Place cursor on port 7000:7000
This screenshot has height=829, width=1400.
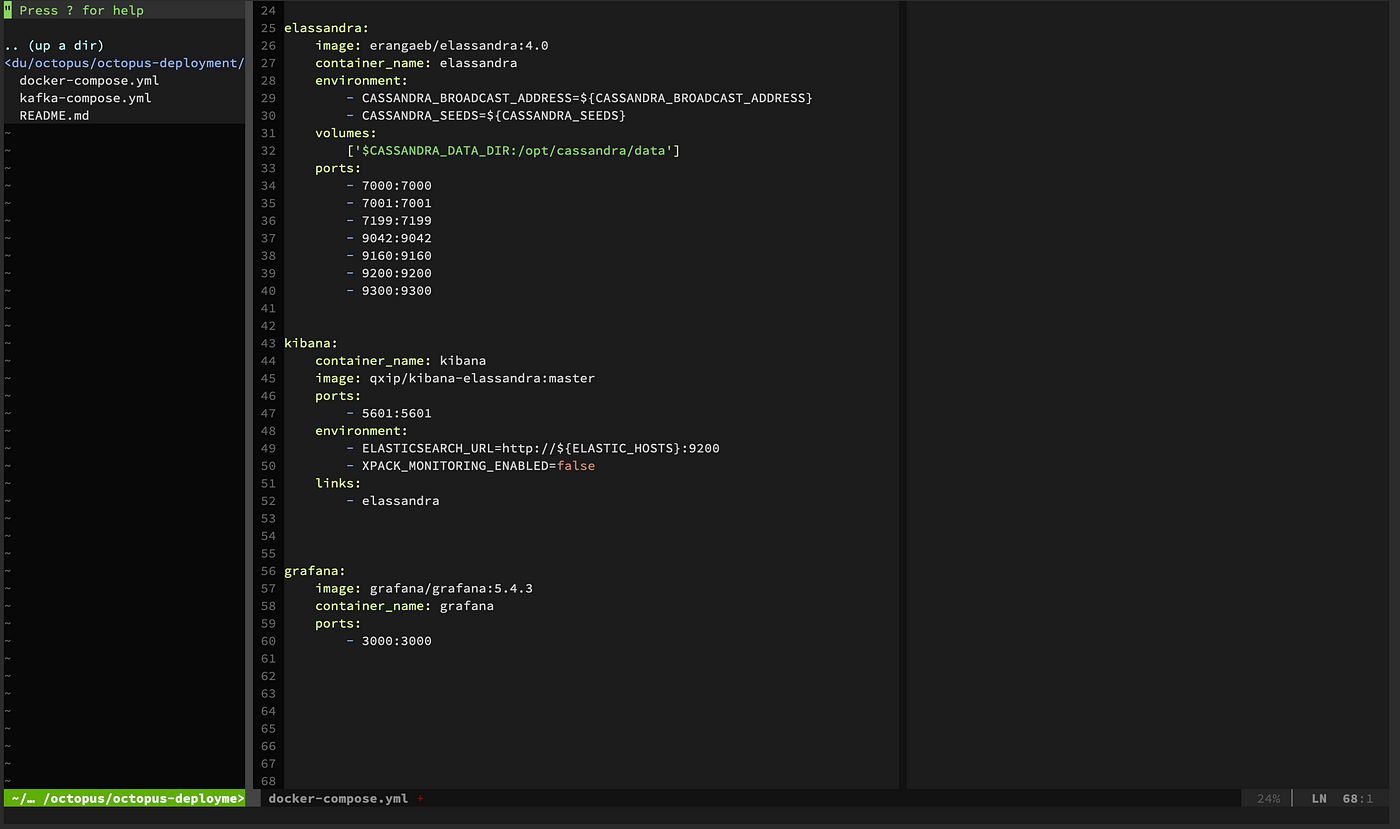(x=397, y=186)
